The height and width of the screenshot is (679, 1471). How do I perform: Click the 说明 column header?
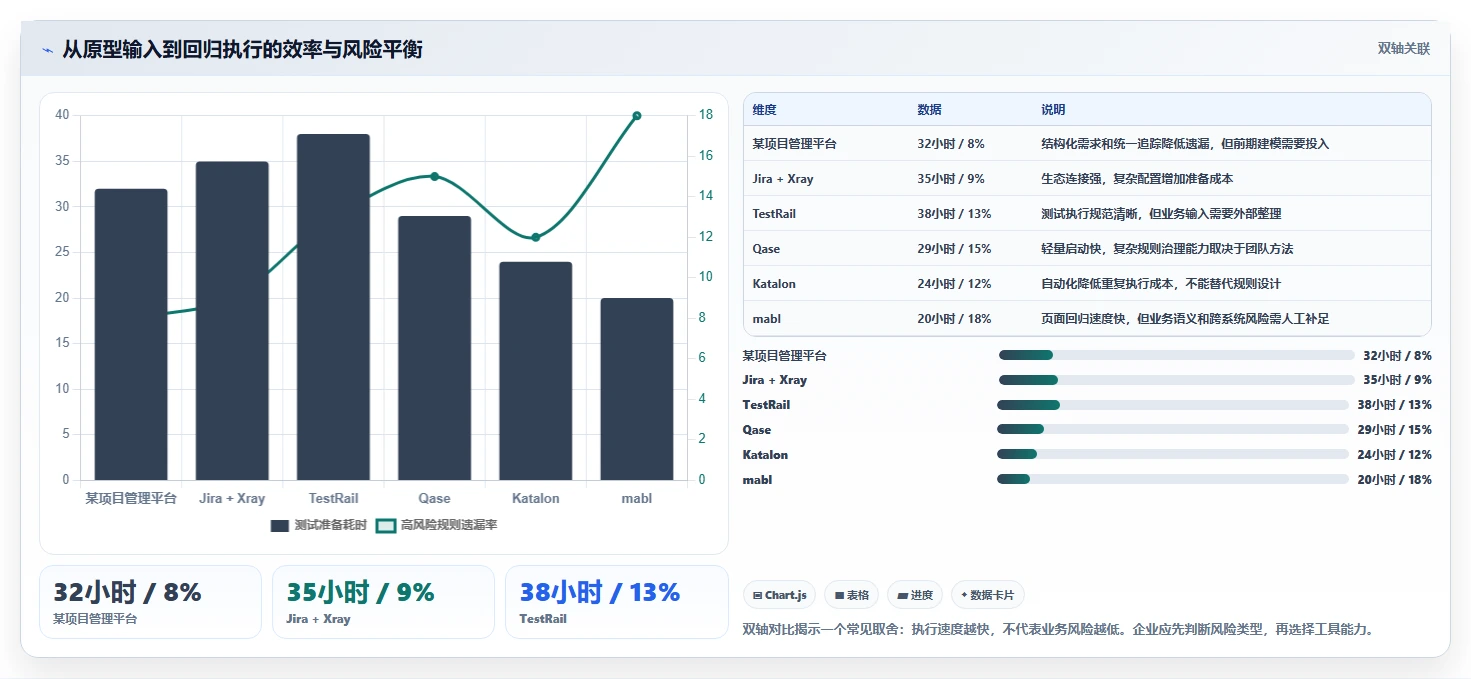(x=1053, y=110)
